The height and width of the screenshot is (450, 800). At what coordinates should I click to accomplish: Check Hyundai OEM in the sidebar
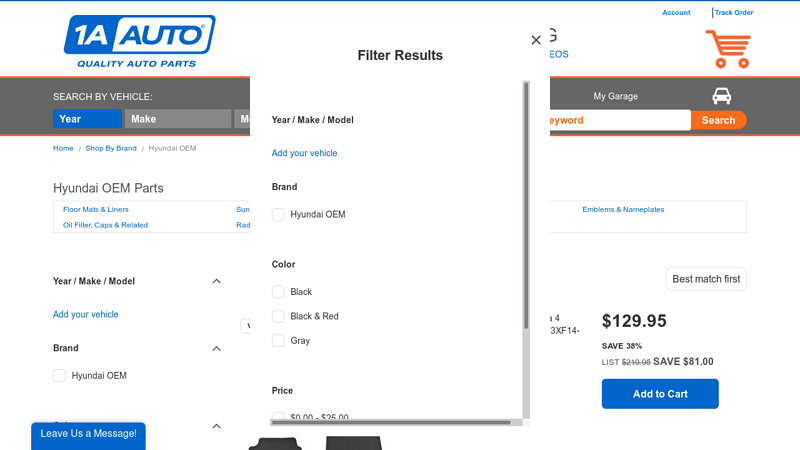pyautogui.click(x=60, y=376)
